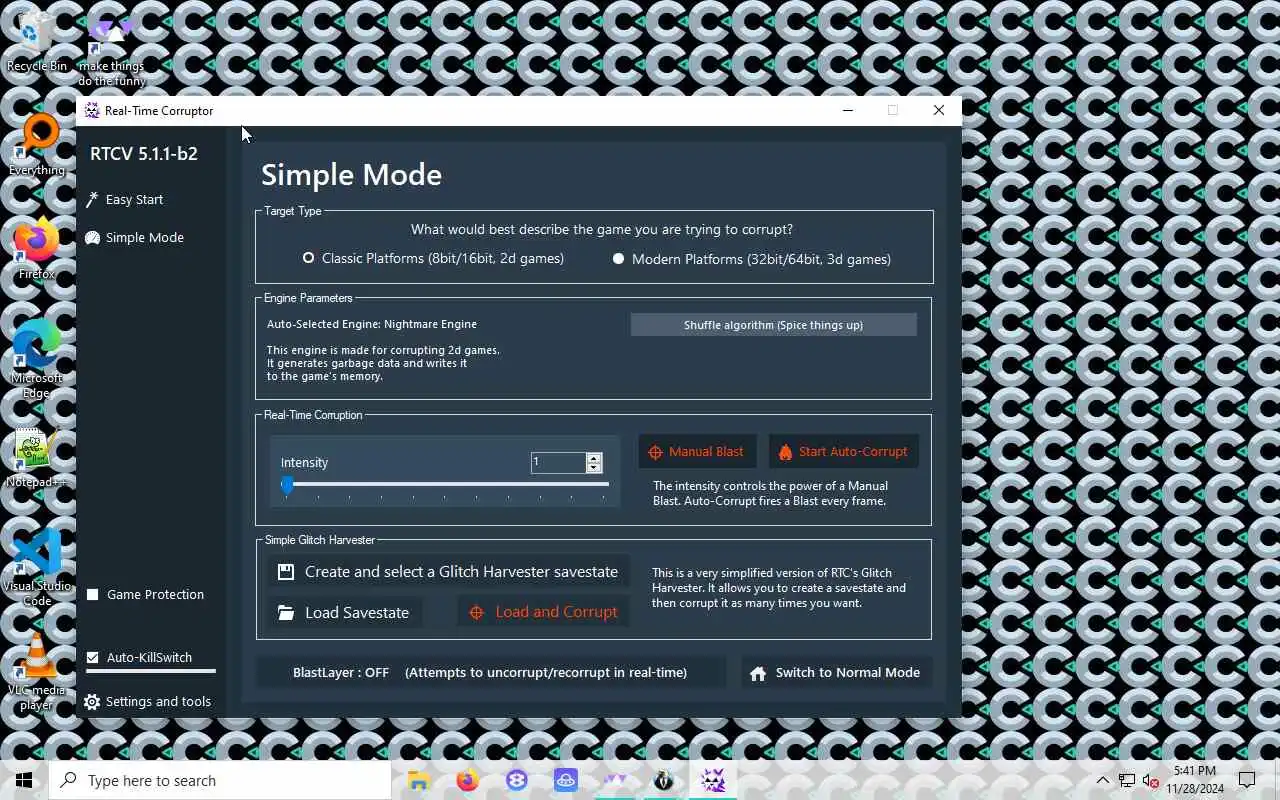This screenshot has width=1280, height=800.
Task: Click the active Real-Time Corruptor taskbar icon
Action: point(712,780)
